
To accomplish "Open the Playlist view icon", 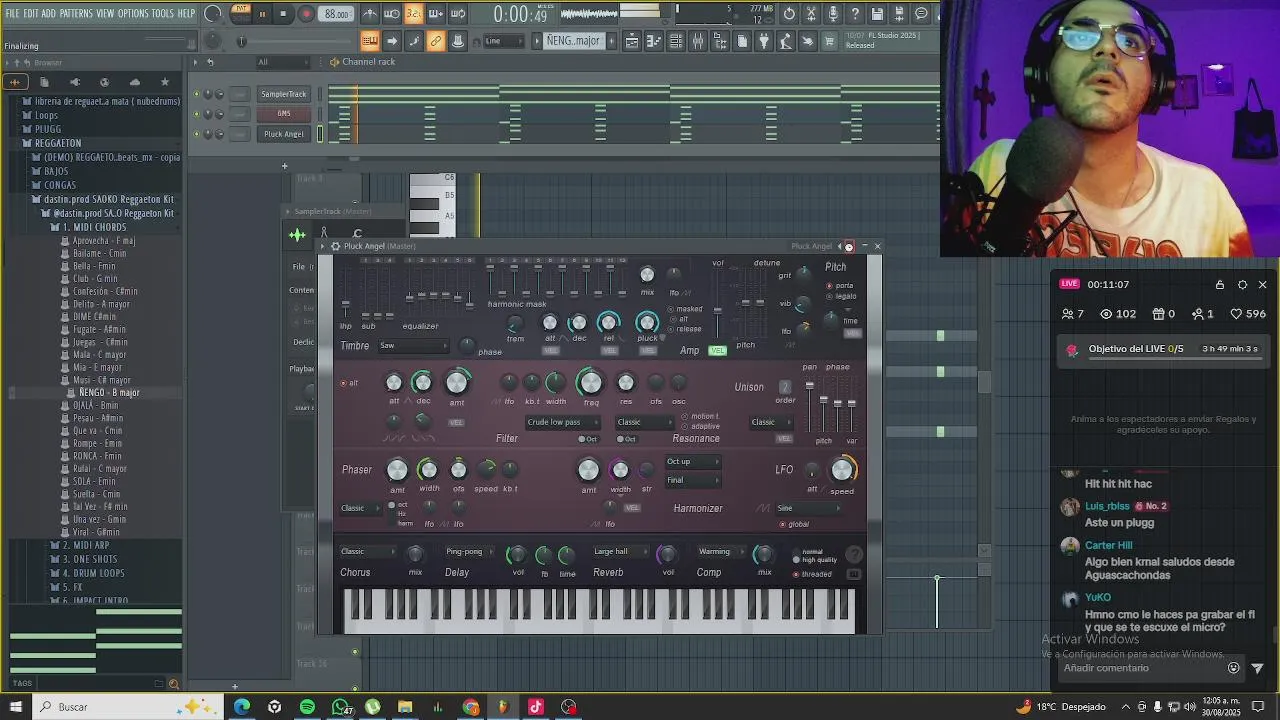I will click(x=632, y=41).
